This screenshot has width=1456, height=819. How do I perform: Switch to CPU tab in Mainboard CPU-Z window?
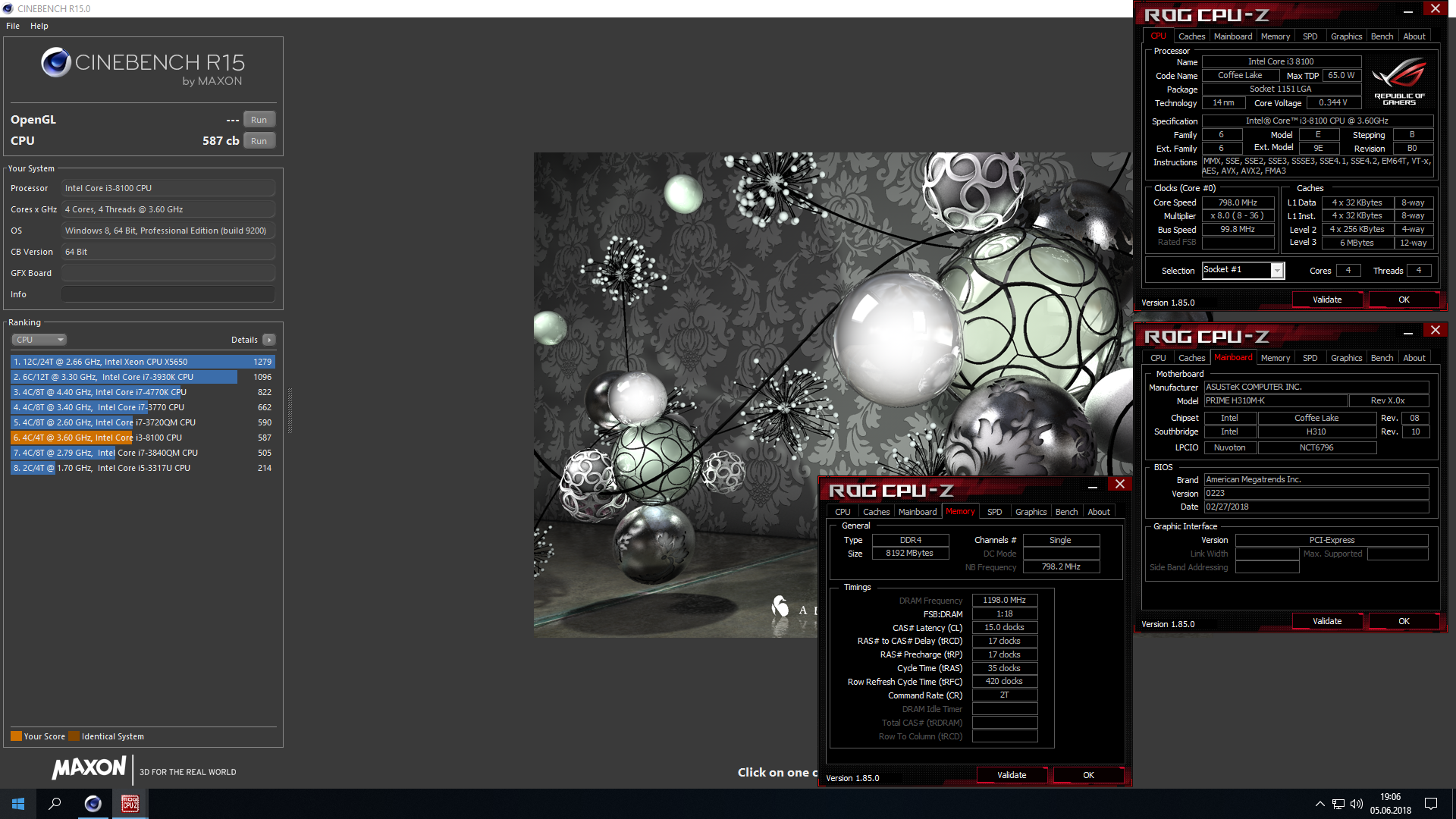[x=1158, y=358]
